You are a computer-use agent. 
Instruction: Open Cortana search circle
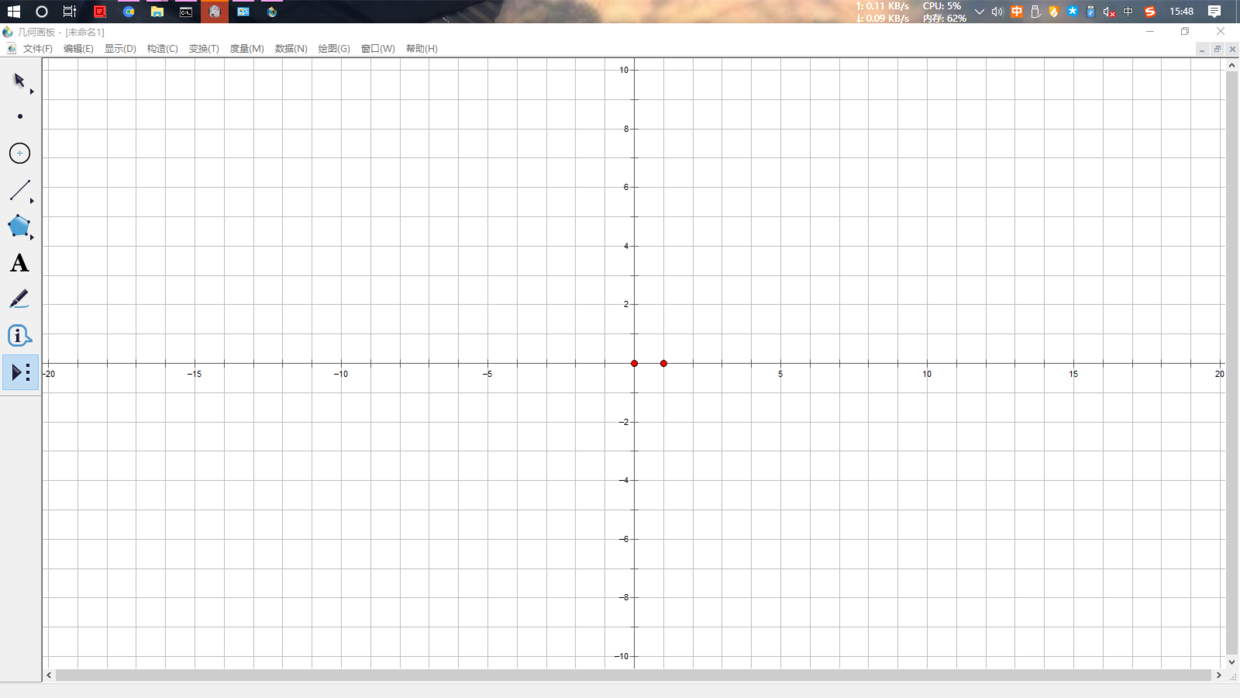coord(42,12)
